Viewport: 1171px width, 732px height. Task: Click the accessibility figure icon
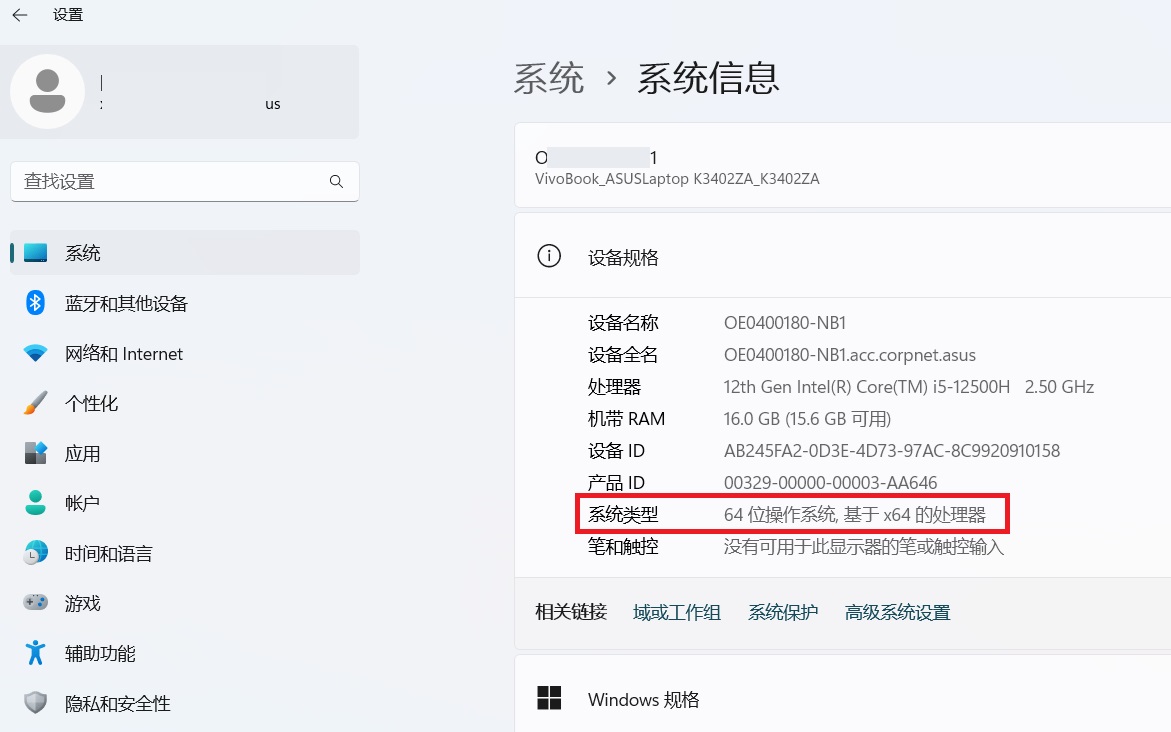pos(36,653)
